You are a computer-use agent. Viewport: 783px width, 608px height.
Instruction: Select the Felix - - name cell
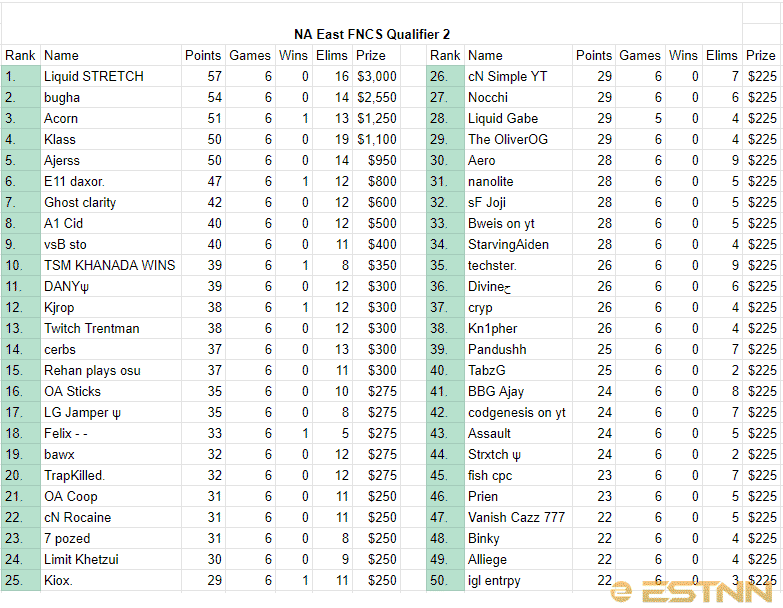click(111, 433)
